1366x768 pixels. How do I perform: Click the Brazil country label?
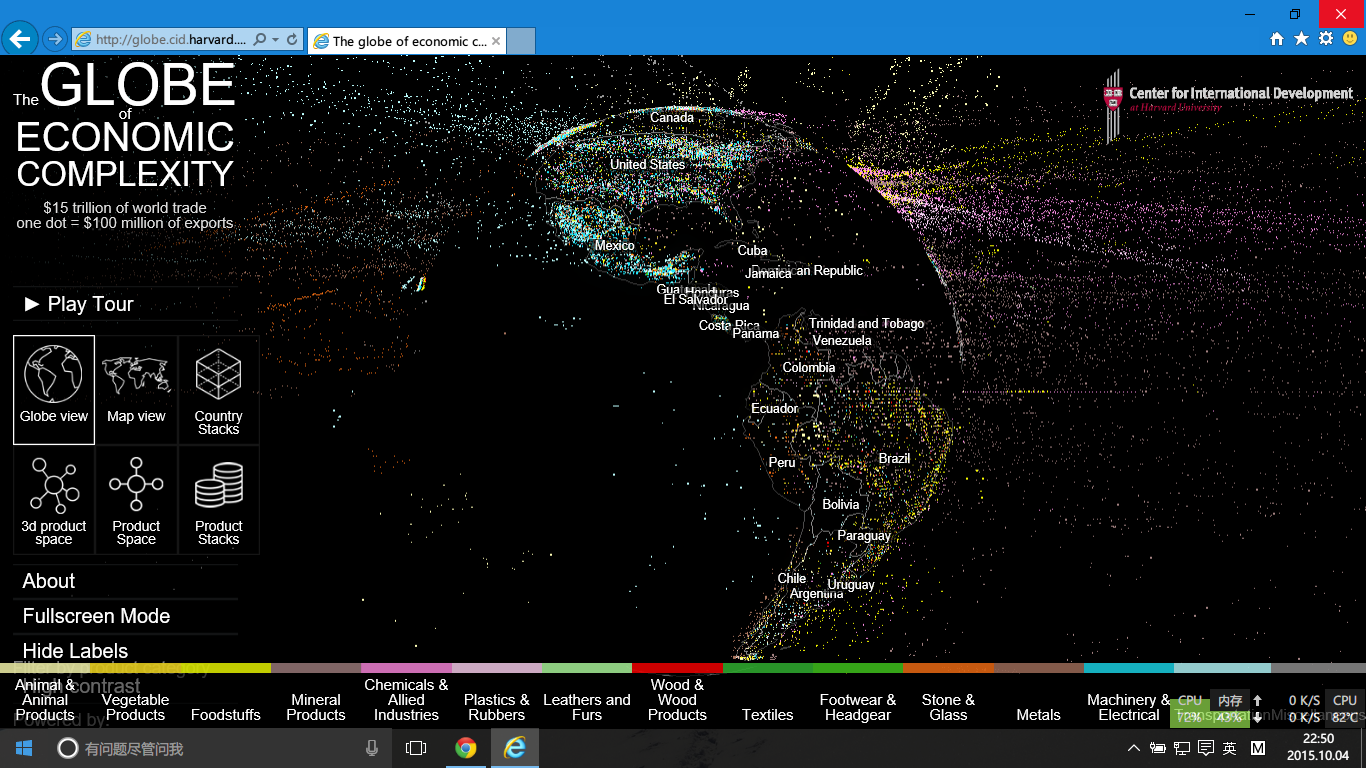click(x=895, y=458)
